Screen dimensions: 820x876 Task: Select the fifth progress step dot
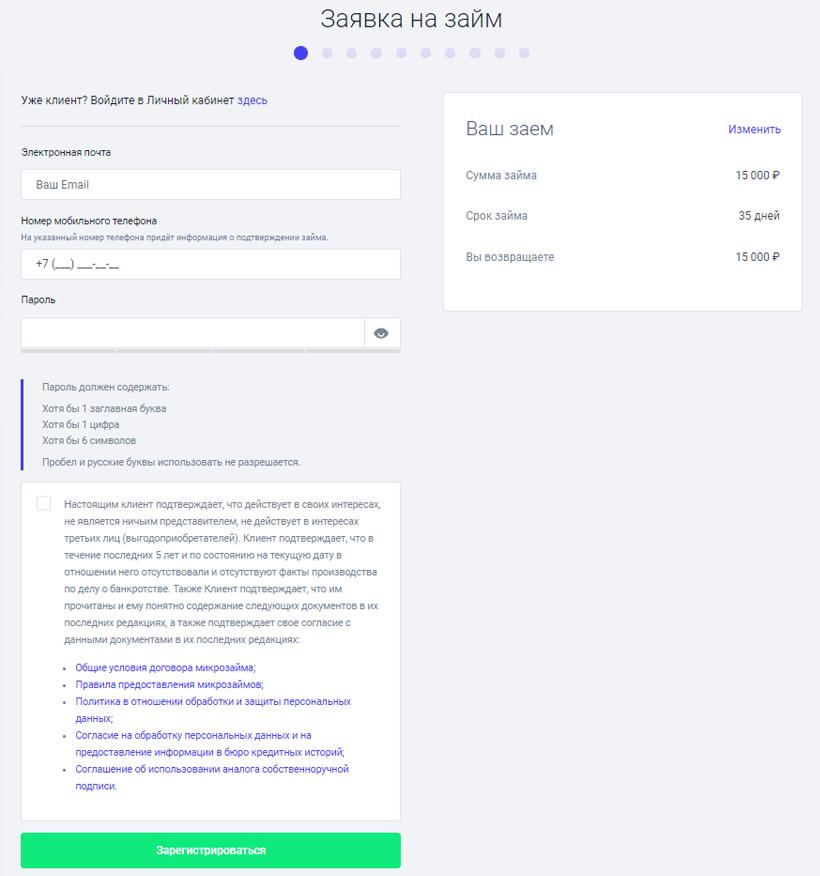(x=401, y=53)
